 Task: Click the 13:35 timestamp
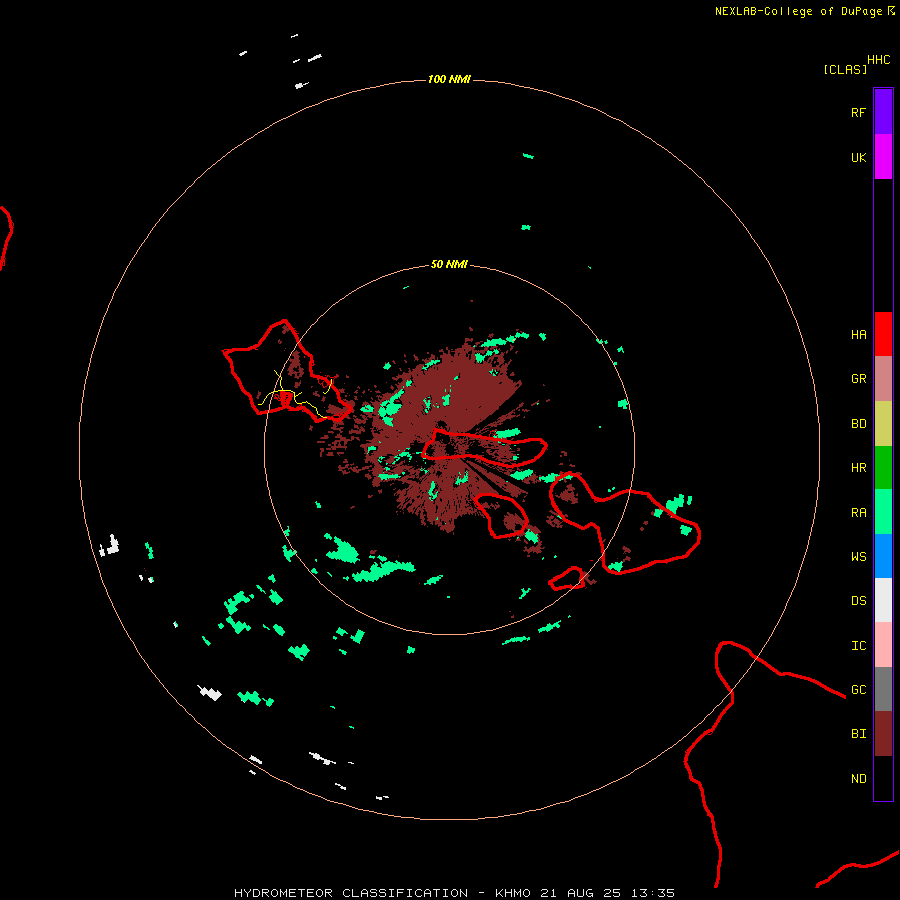click(653, 893)
